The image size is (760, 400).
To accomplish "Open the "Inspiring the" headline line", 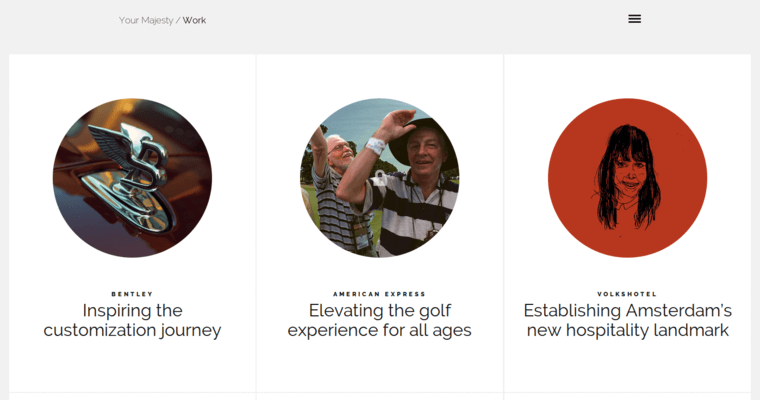I will (x=132, y=311).
